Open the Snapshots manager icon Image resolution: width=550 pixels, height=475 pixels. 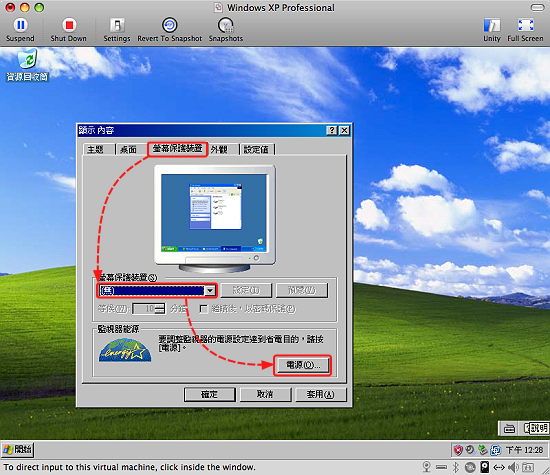[x=226, y=25]
